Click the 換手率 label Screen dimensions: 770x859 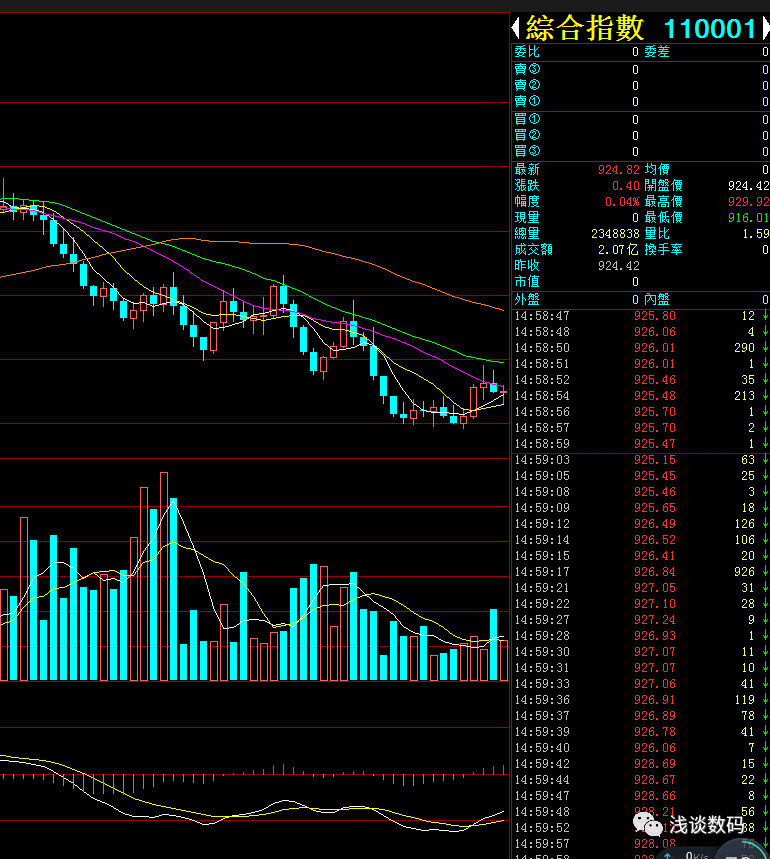[663, 249]
